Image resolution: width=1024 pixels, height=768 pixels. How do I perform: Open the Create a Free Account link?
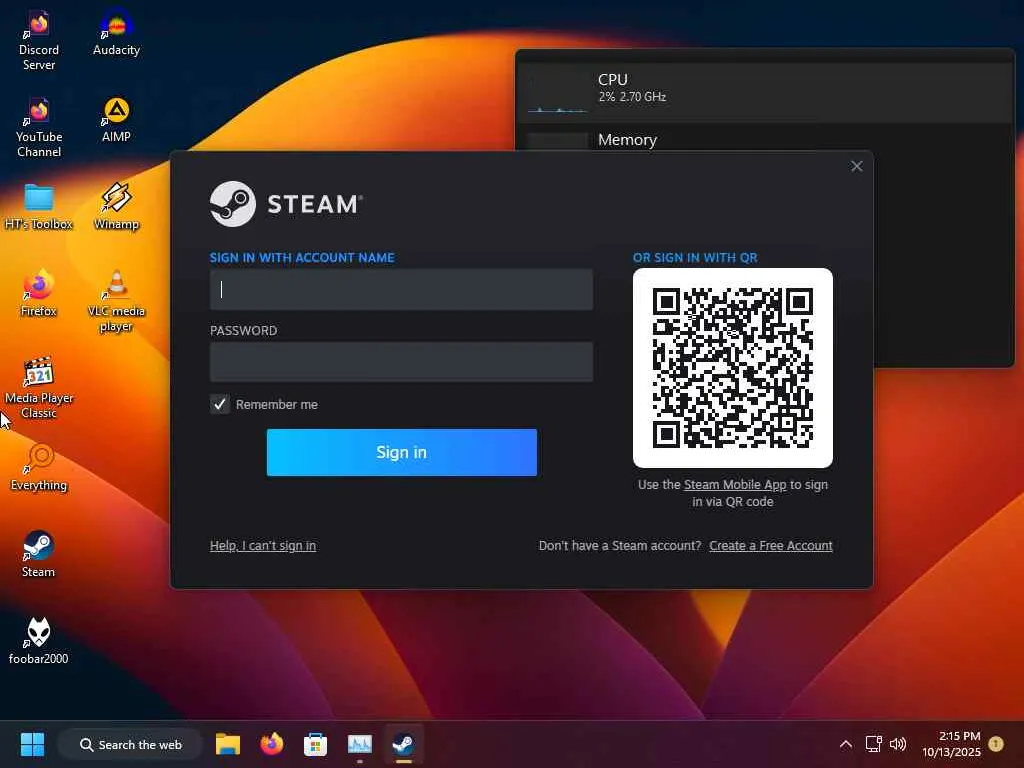click(771, 545)
